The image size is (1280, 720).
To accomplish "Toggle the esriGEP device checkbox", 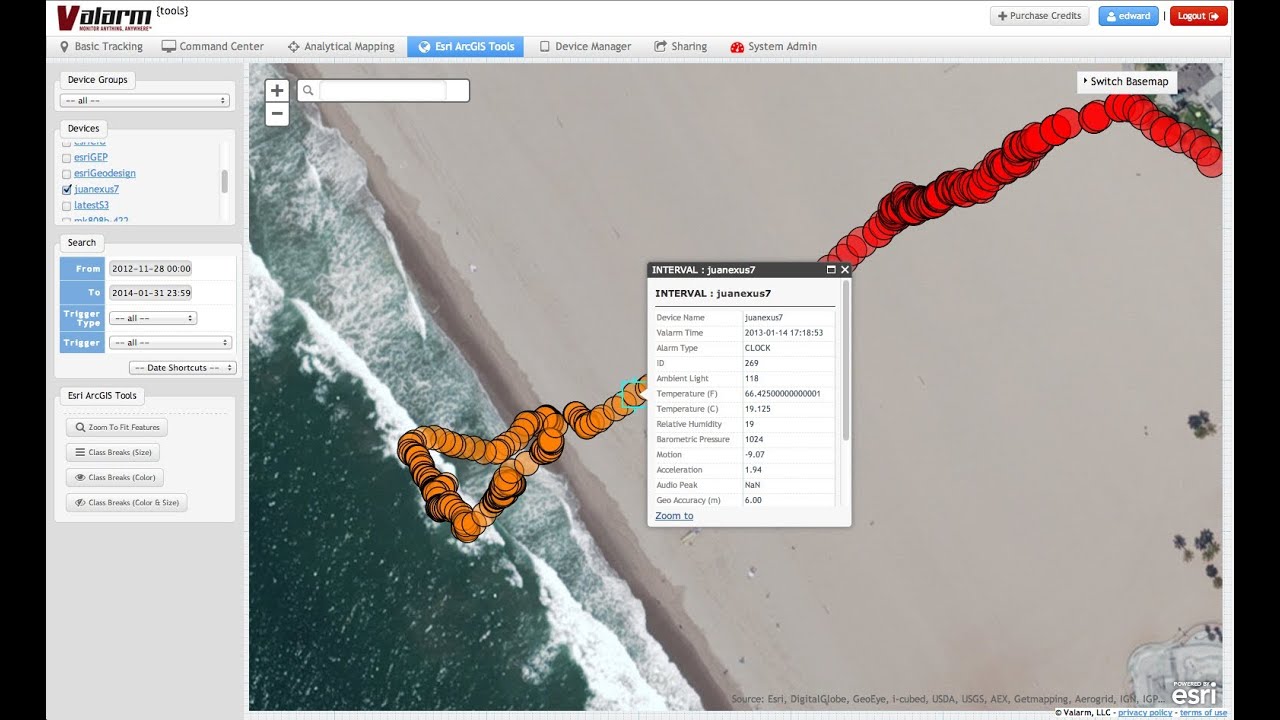I will (x=66, y=158).
